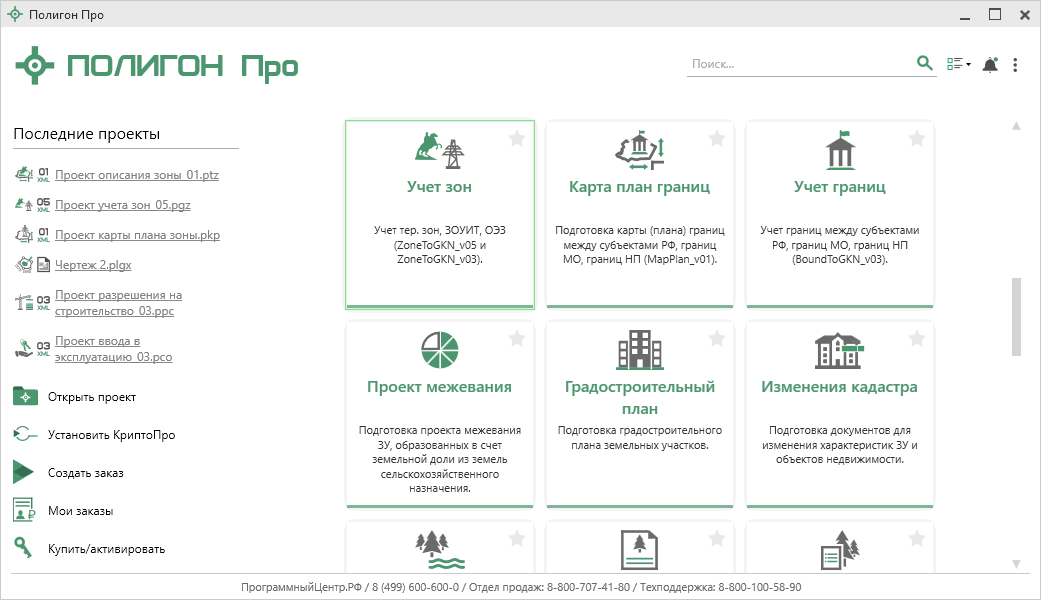Expand the view mode dropdown

pos(959,65)
